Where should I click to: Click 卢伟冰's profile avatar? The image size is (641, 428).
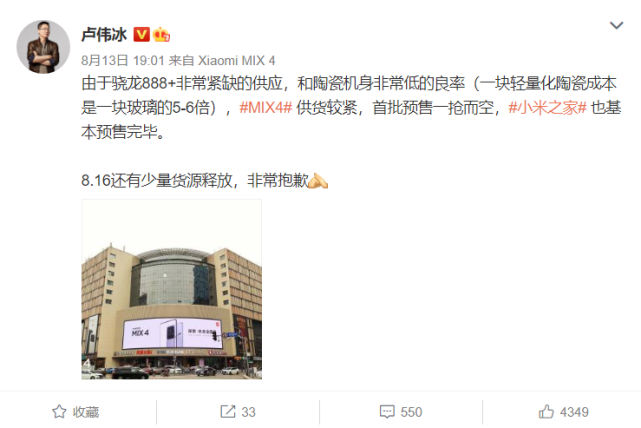43,47
